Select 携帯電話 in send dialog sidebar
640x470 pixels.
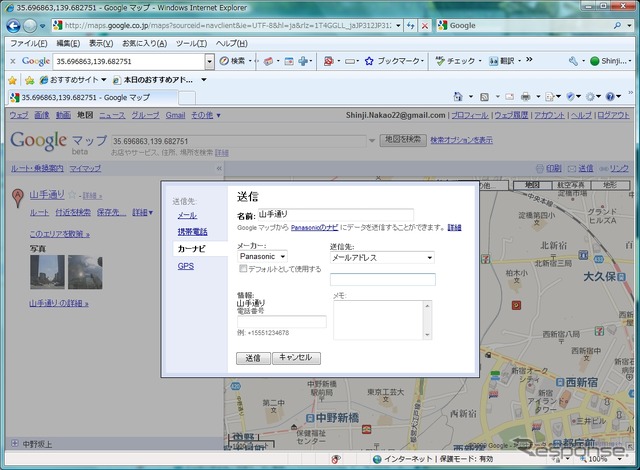[x=192, y=232]
